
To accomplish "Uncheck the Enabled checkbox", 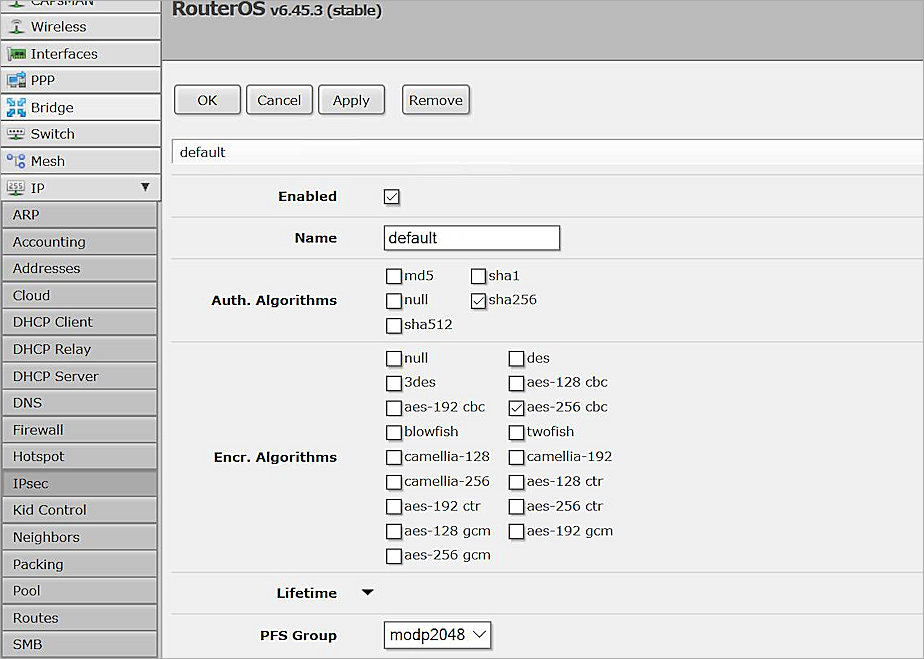I will 391,197.
